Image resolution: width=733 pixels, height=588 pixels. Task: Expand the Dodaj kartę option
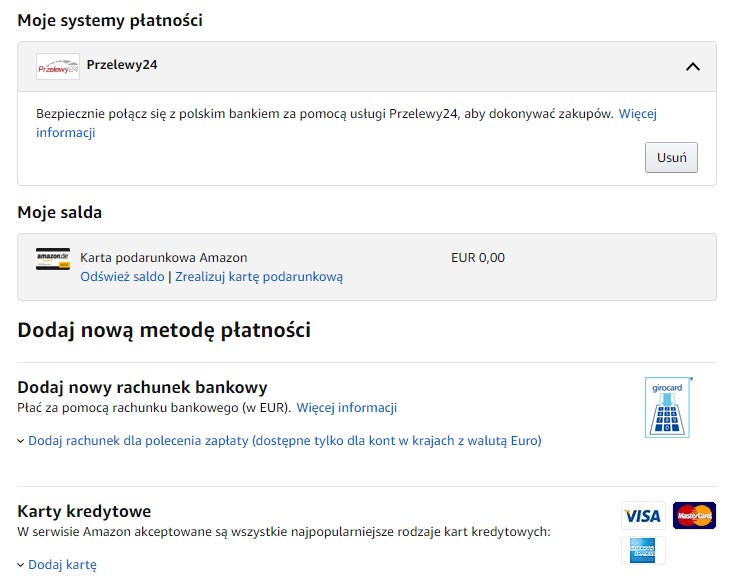click(62, 565)
